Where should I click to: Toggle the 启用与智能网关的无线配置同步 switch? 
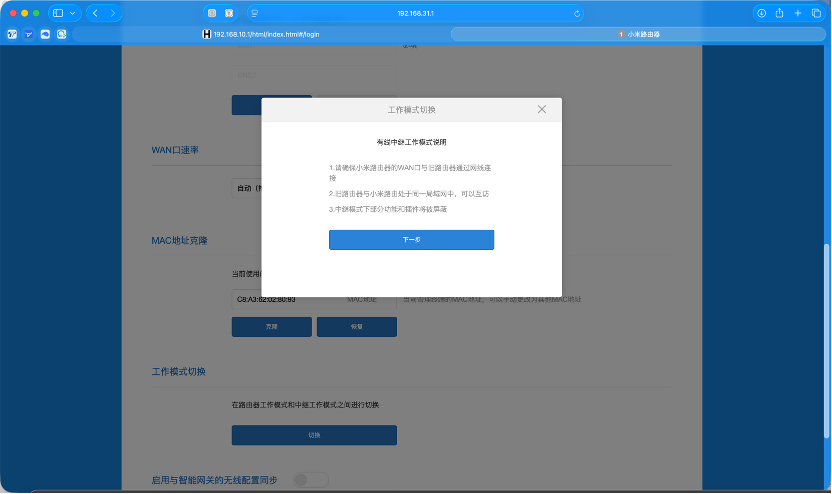[310, 480]
